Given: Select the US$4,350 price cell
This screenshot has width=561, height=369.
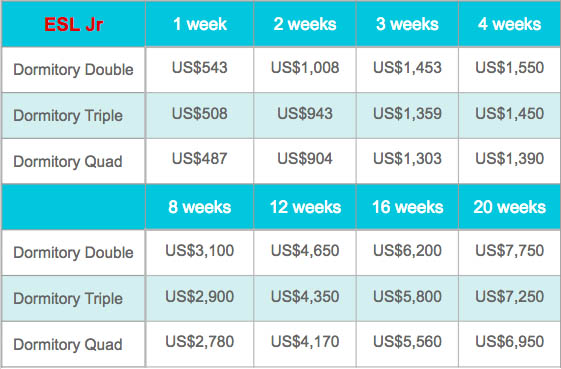Looking at the screenshot, I should [x=305, y=298].
